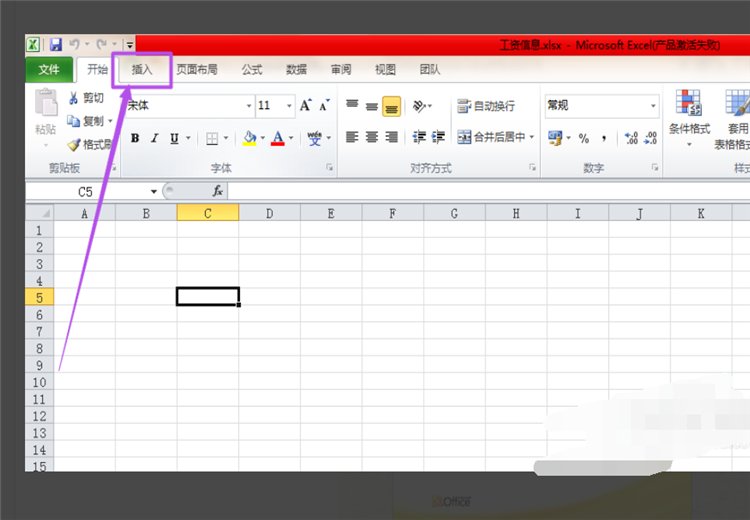Cut selection with the scissors button
The width and height of the screenshot is (750, 520).
coord(86,98)
